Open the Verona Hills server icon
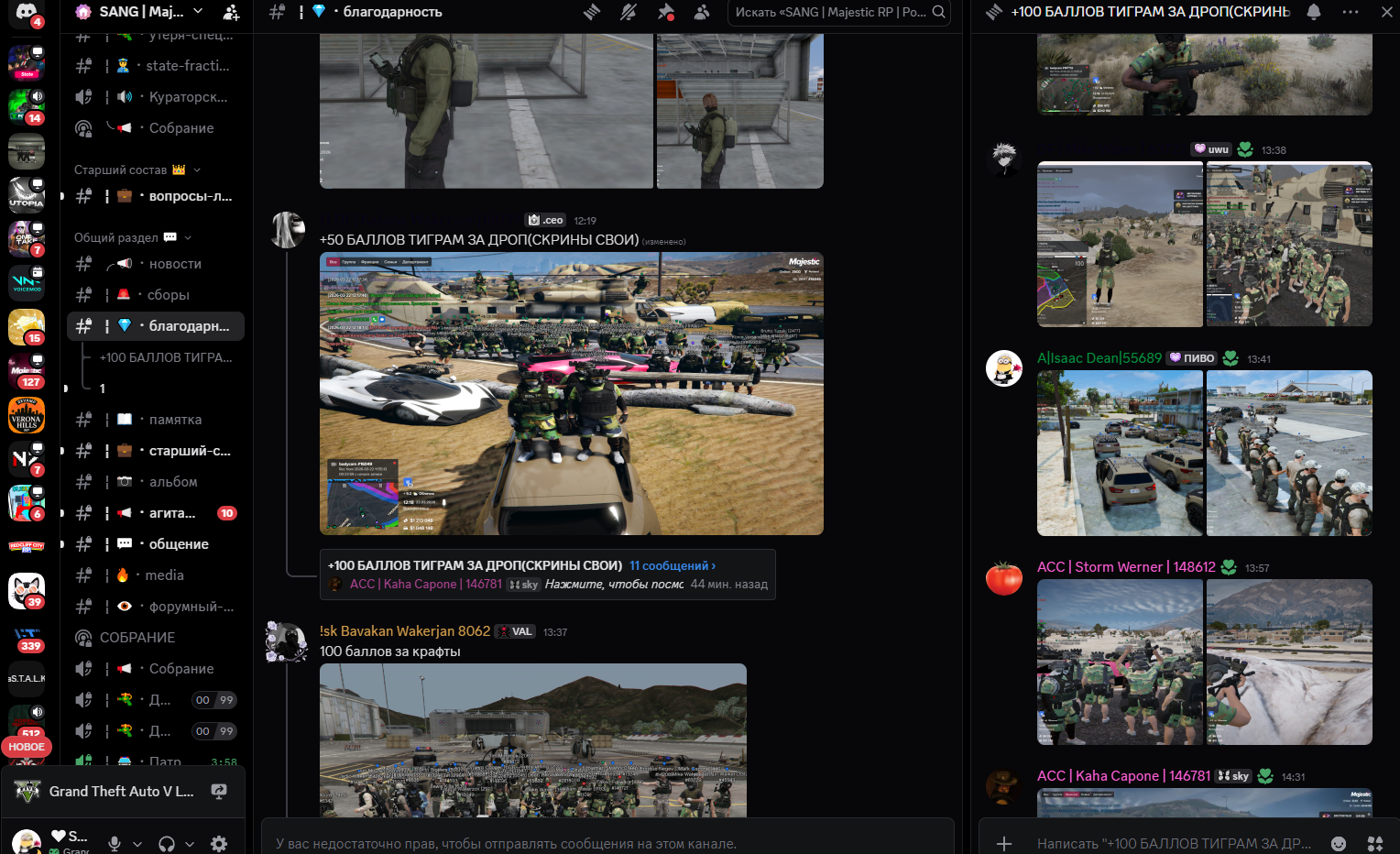The height and width of the screenshot is (854, 1400). (x=27, y=415)
